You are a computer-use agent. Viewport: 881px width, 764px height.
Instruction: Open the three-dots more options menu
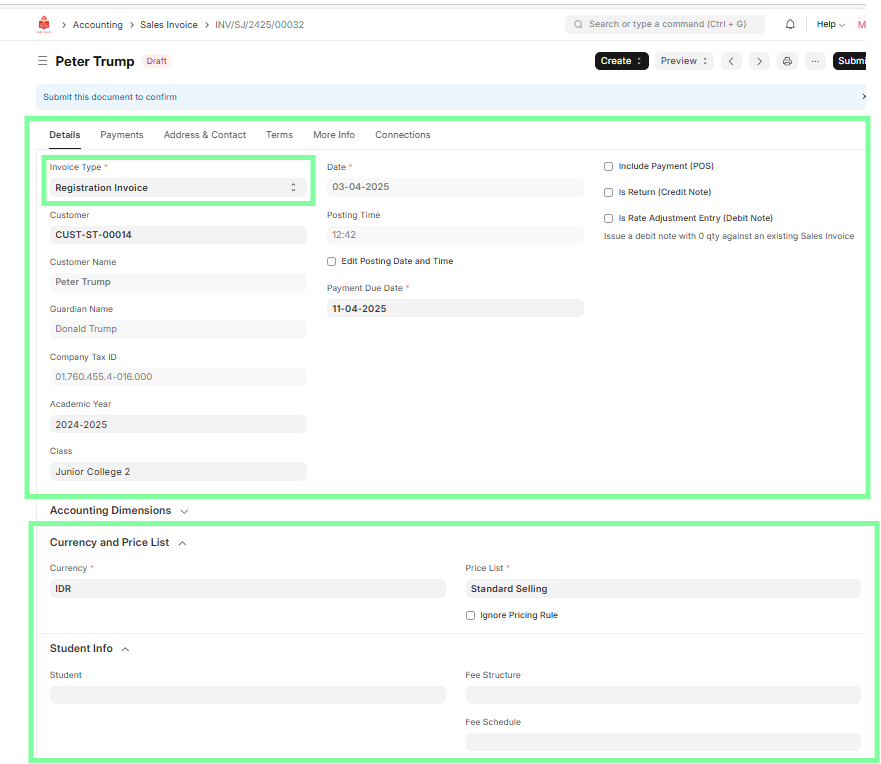(x=815, y=61)
